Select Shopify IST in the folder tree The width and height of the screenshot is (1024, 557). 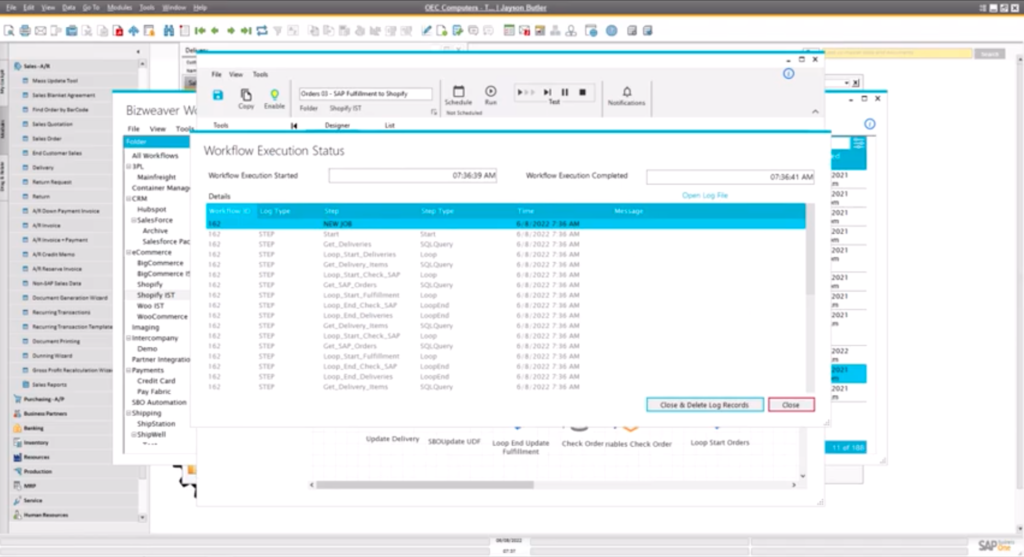(155, 295)
